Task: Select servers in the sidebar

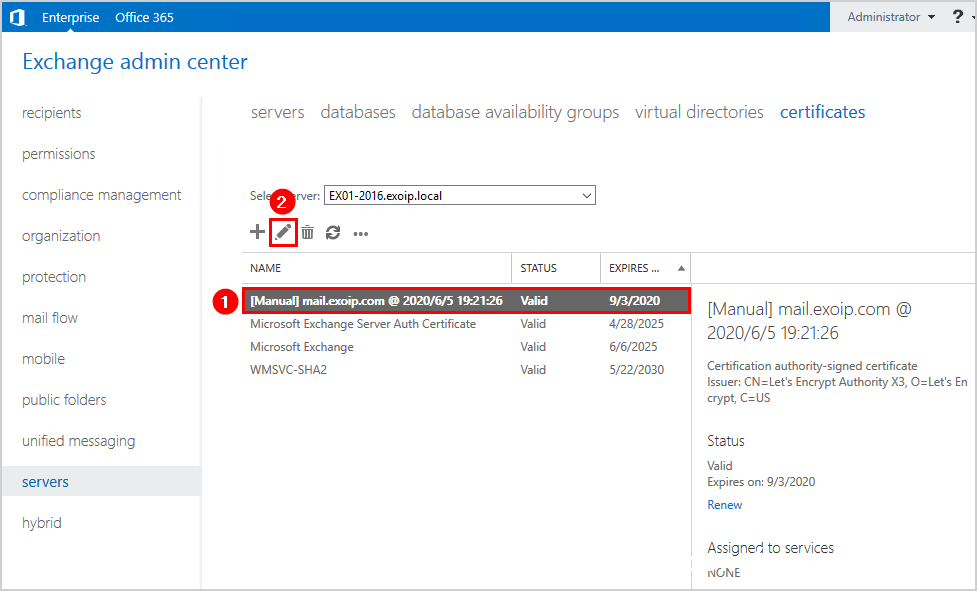Action: coord(101,481)
